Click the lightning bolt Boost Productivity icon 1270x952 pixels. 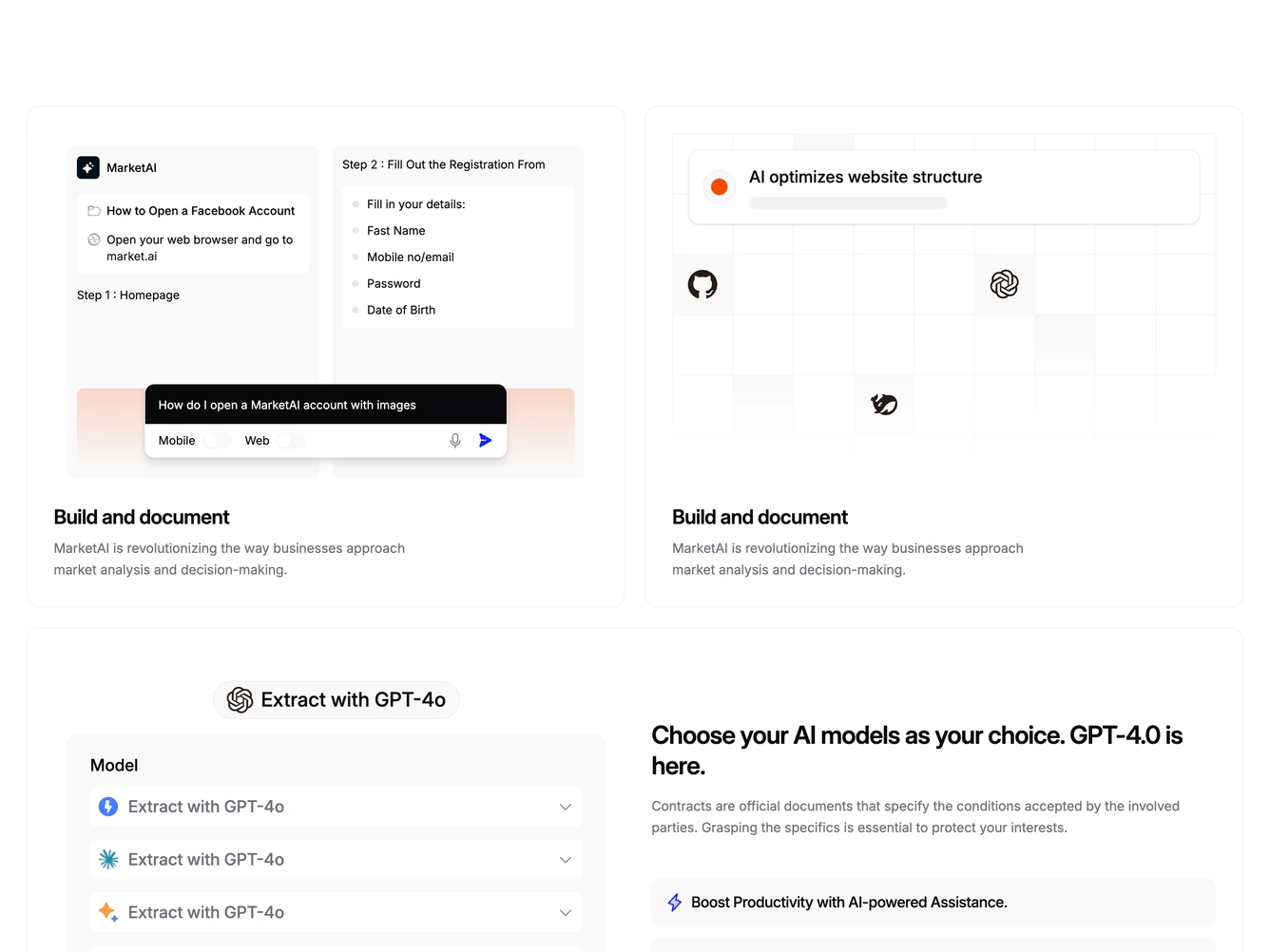[x=674, y=903]
